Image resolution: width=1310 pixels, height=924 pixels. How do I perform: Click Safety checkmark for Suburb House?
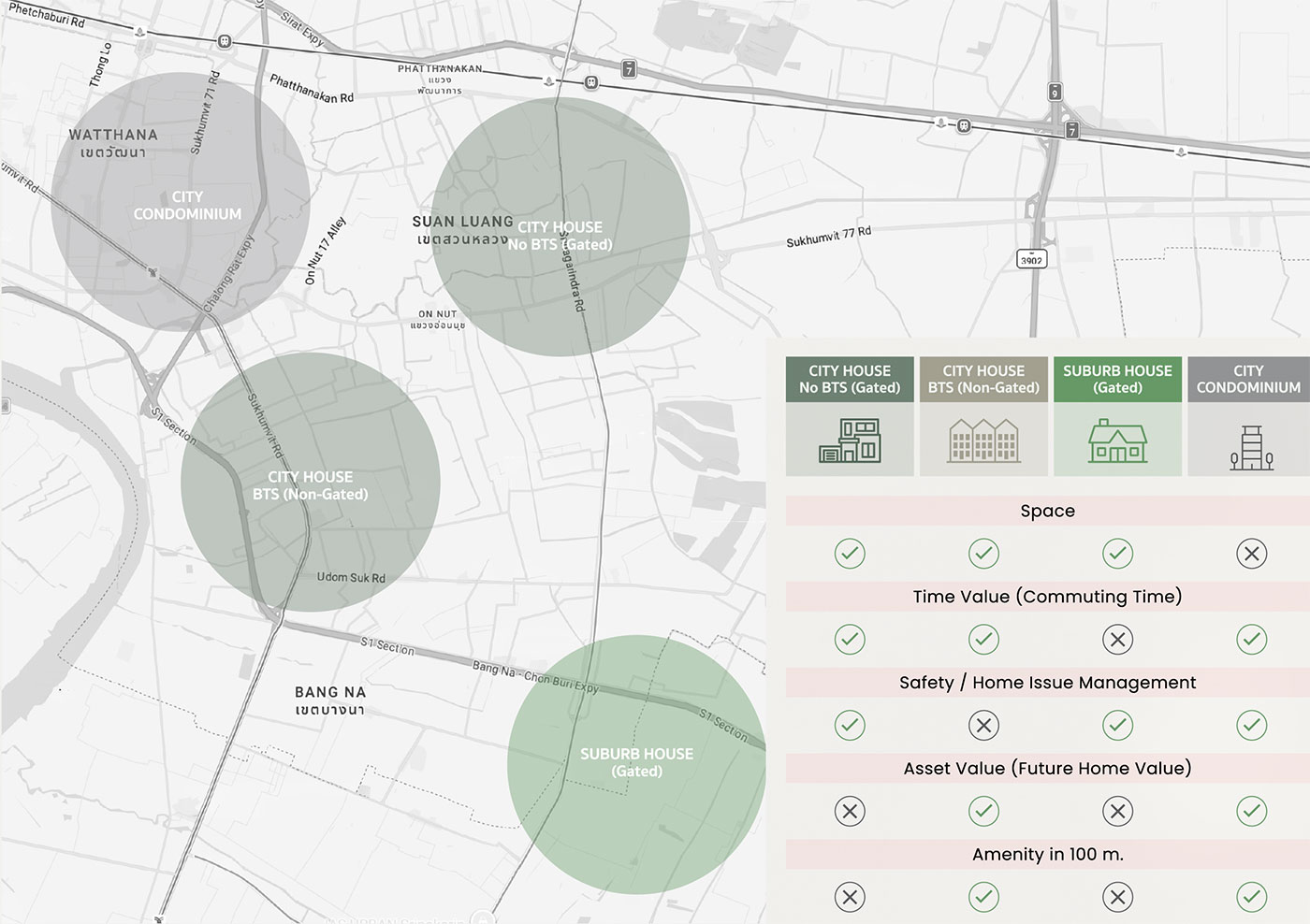(x=1117, y=726)
